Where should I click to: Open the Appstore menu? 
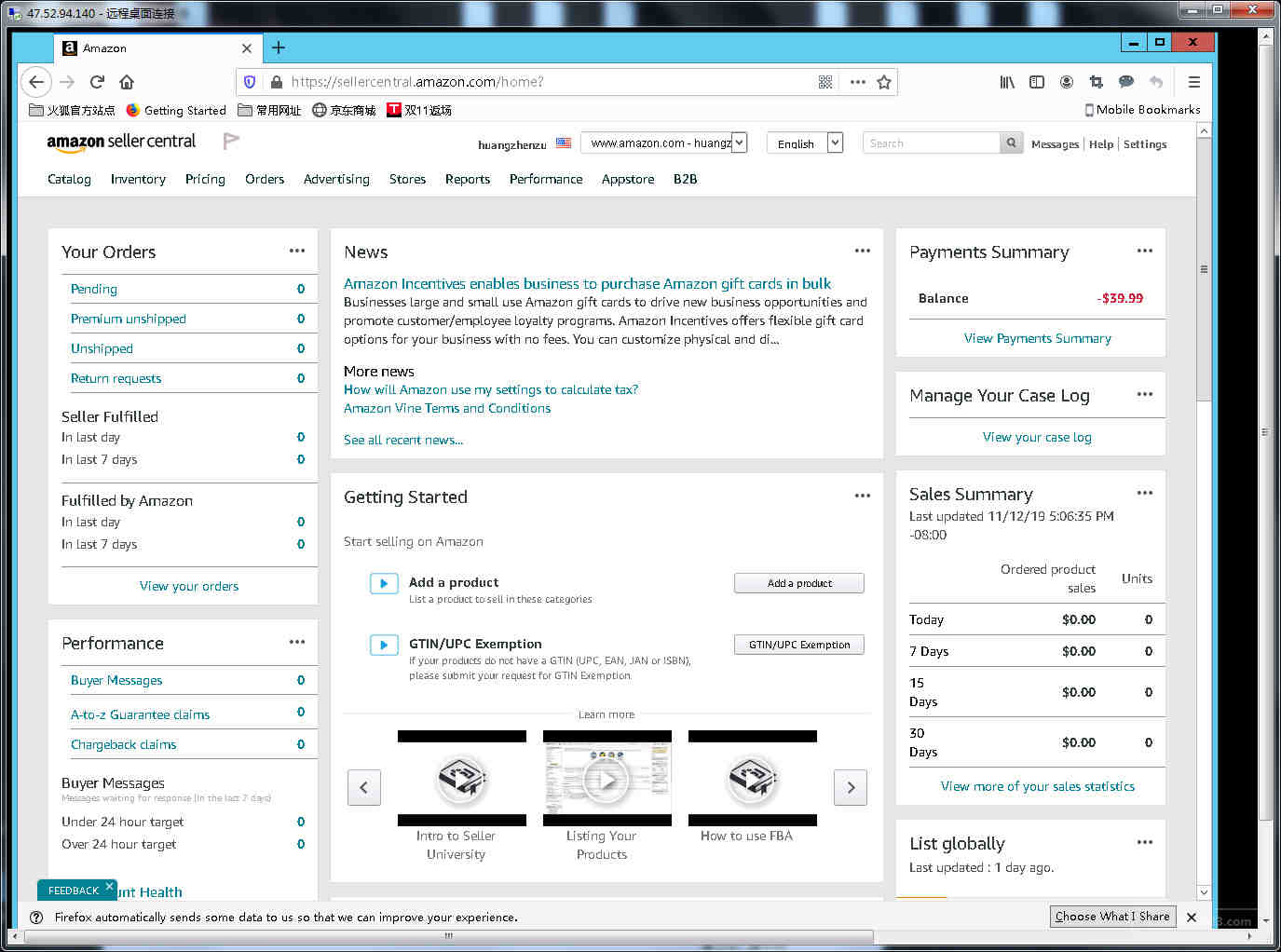(628, 179)
